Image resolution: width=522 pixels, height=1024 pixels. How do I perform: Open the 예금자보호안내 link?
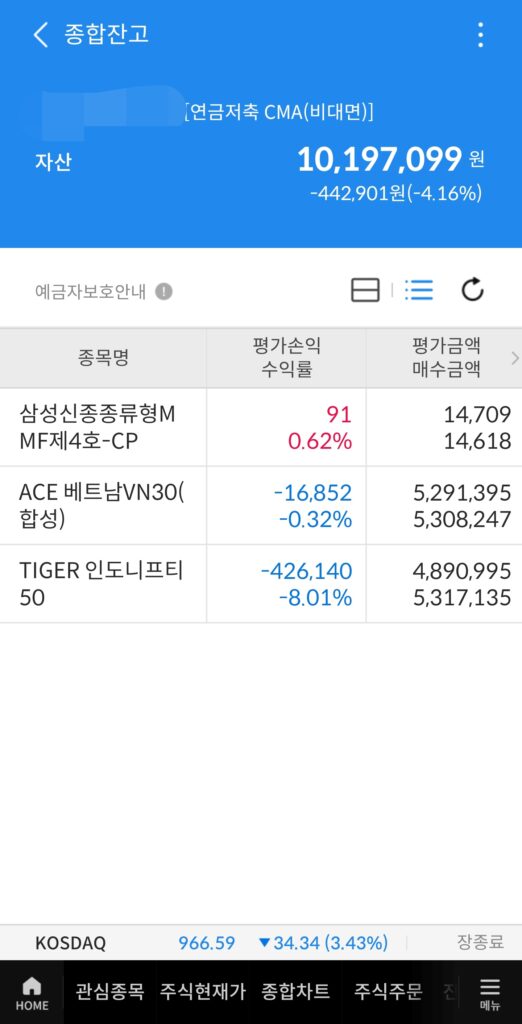pos(90,291)
